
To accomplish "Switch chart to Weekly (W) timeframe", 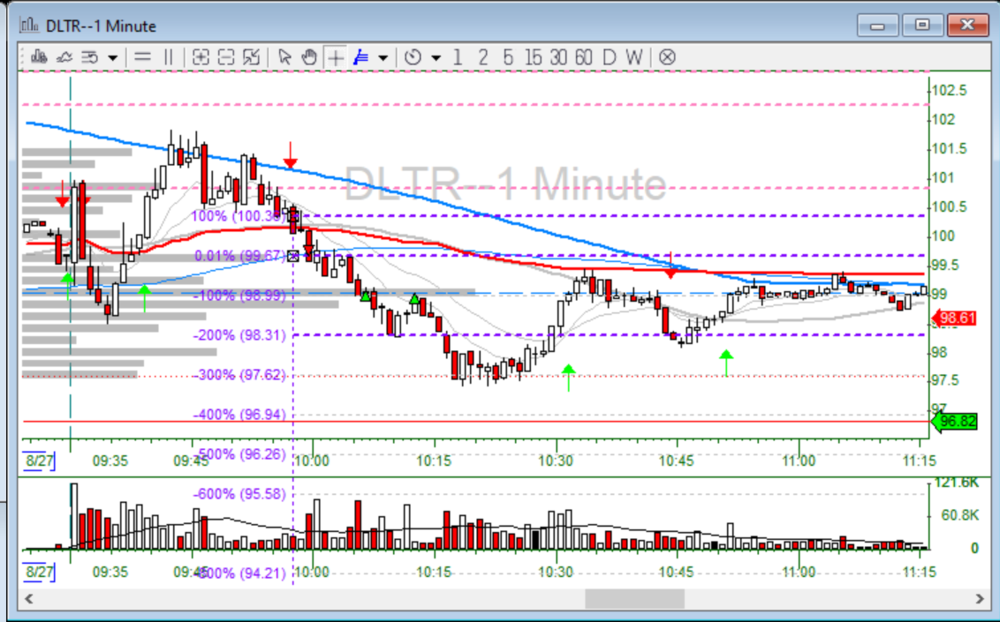I will [634, 57].
